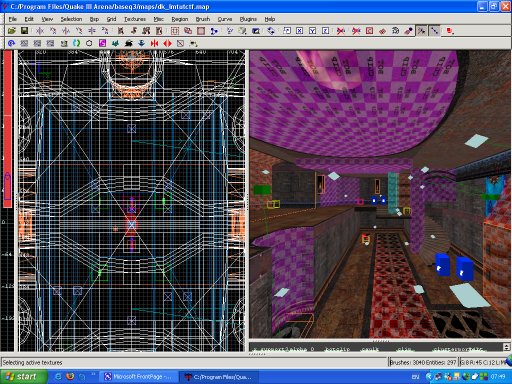Click the texture window scrollbar arrows
Image resolution: width=512 pixels, height=384 pixels.
click(x=506, y=347)
